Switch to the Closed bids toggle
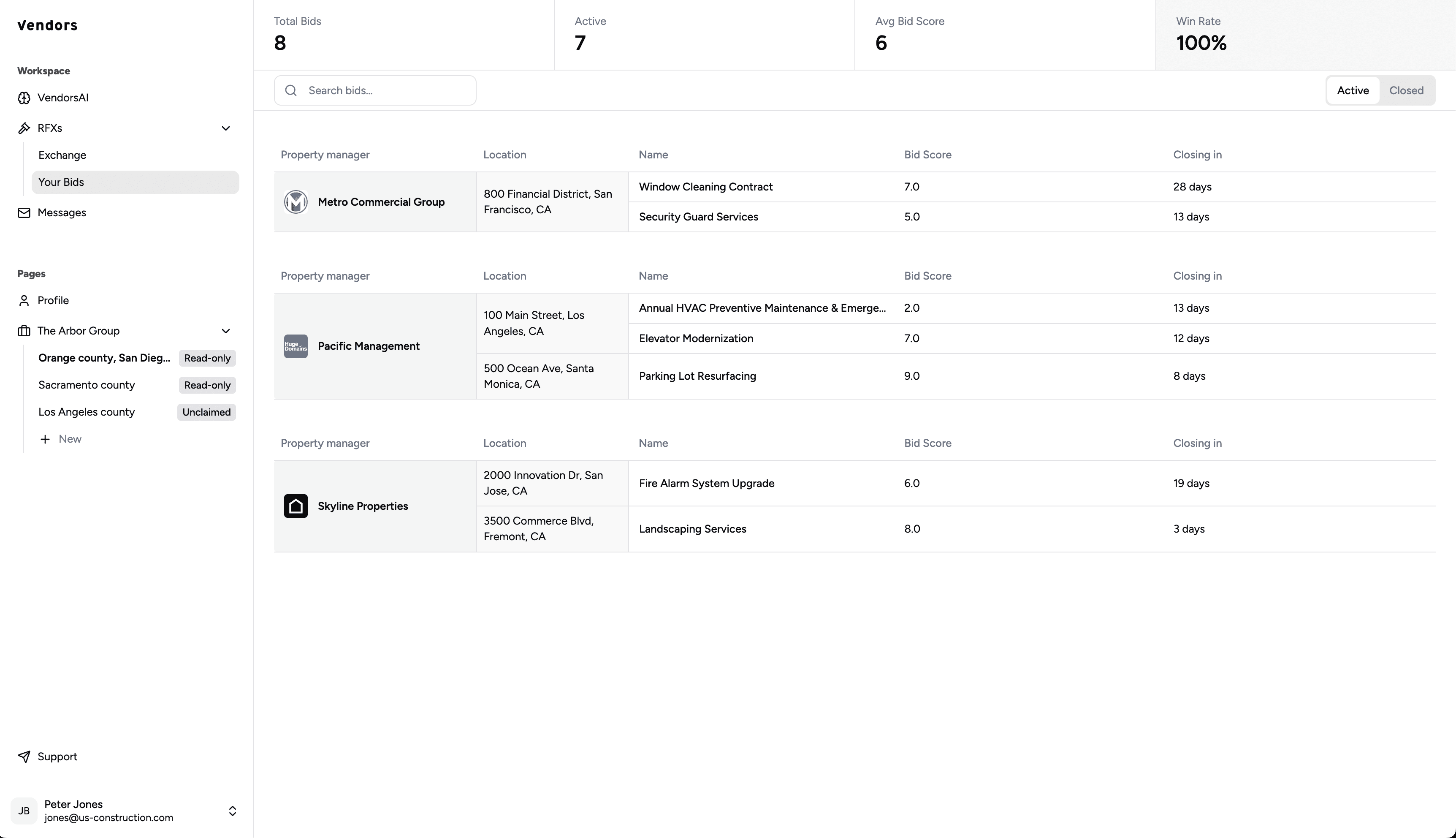Viewport: 1456px width, 838px height. 1406,90
